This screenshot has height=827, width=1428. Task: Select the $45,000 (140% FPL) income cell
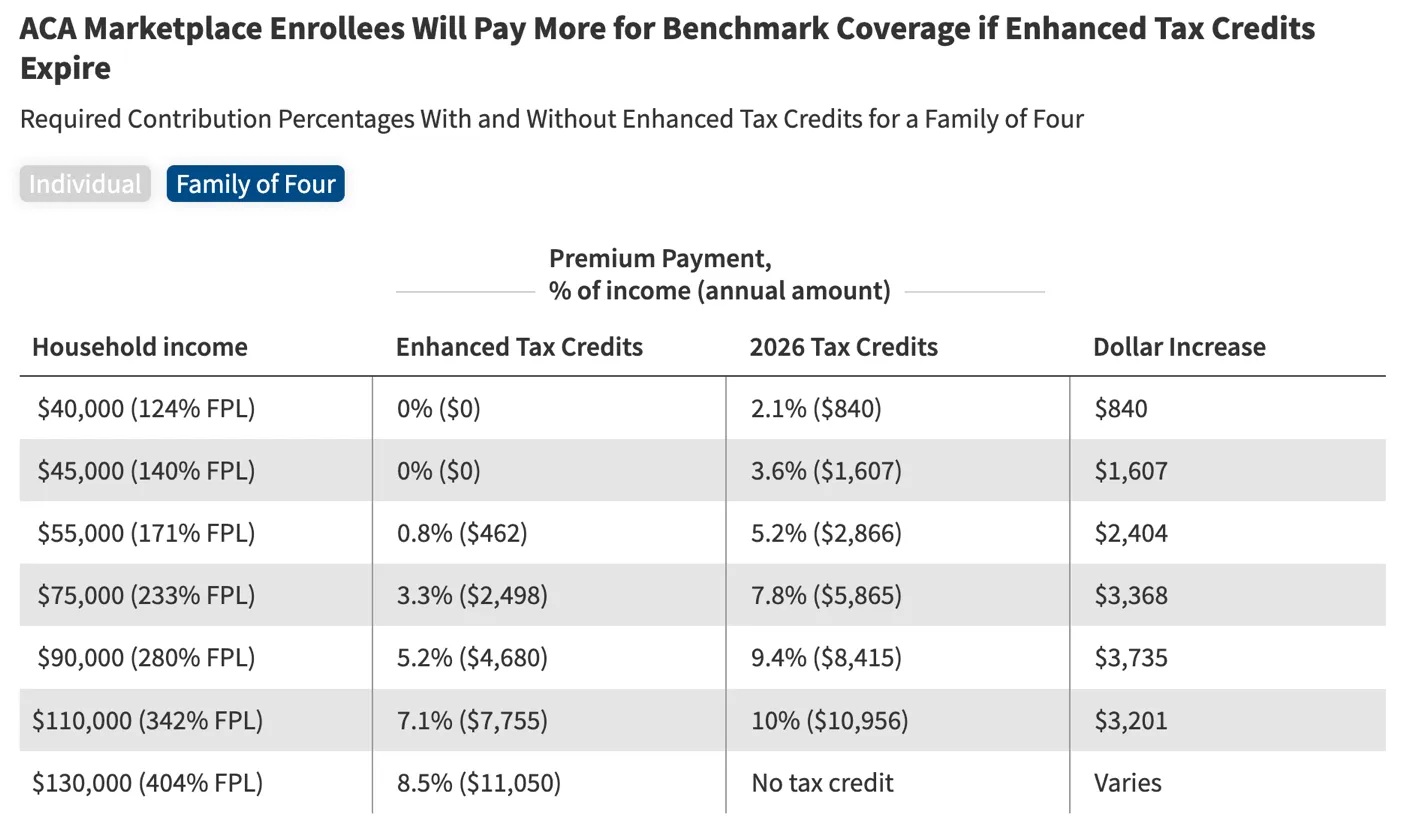pos(146,470)
